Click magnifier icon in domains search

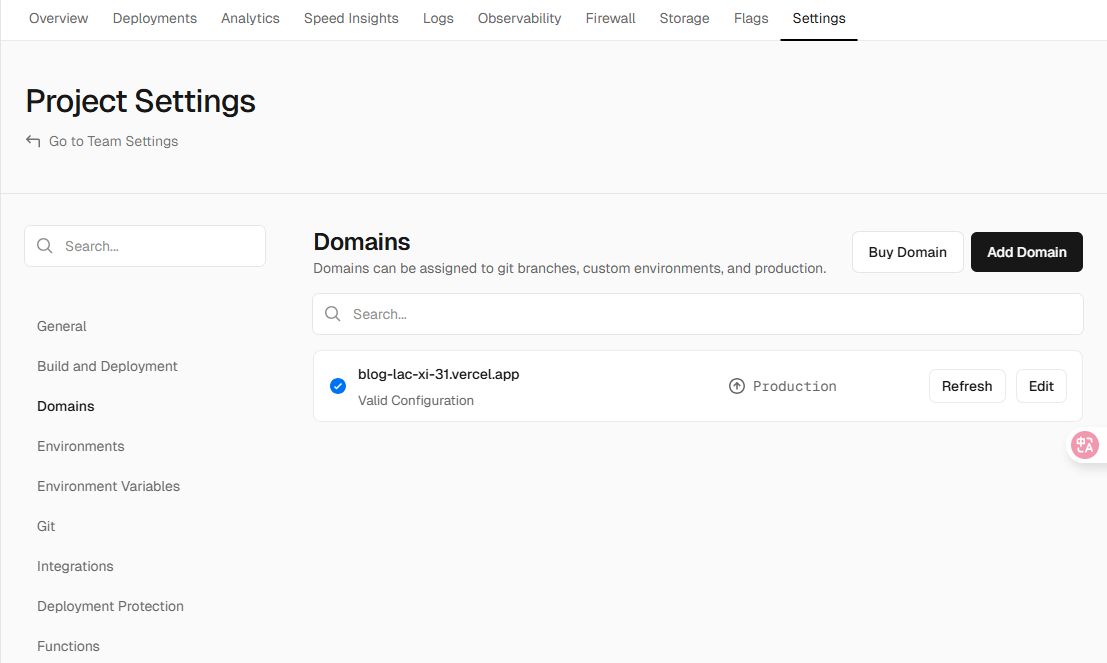click(333, 314)
